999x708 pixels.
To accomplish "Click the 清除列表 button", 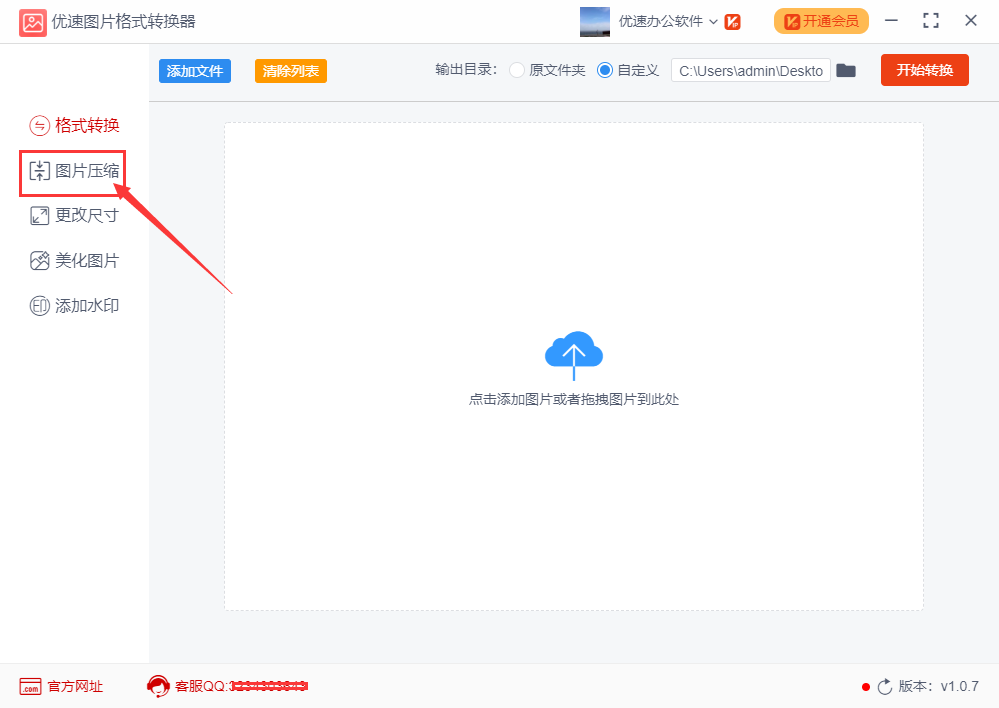I will tap(291, 71).
